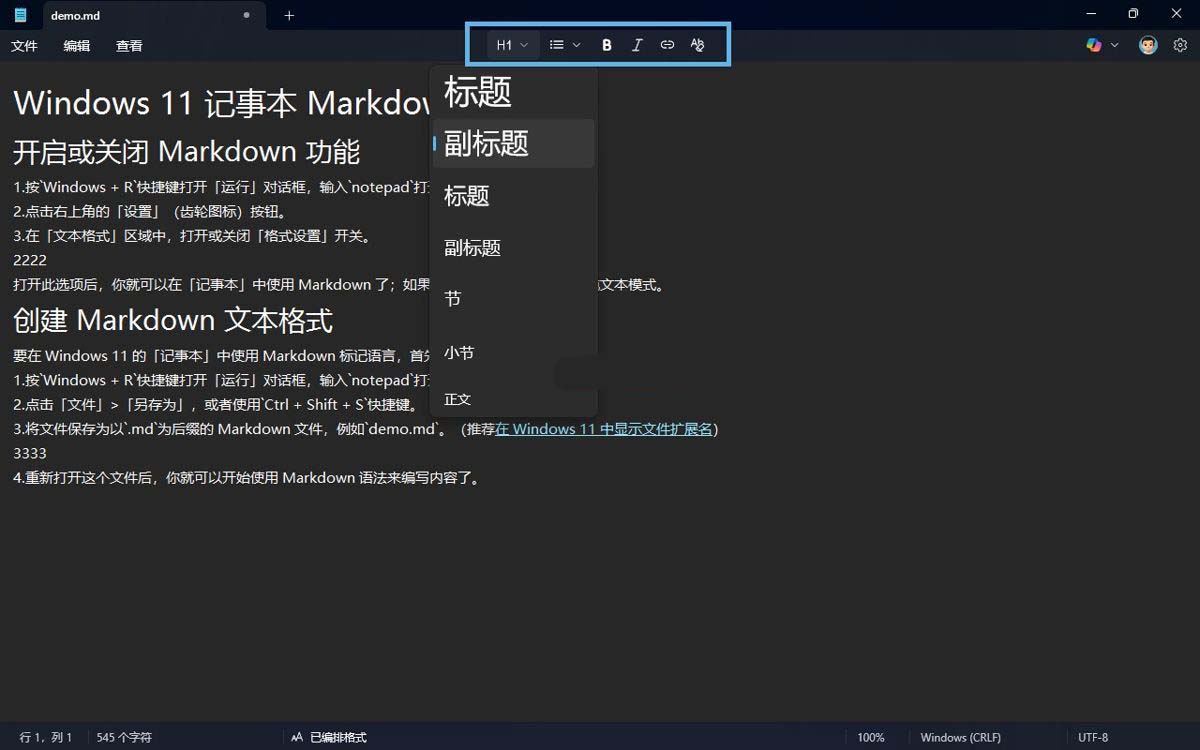Insert a hyperlink using the link icon

click(667, 45)
